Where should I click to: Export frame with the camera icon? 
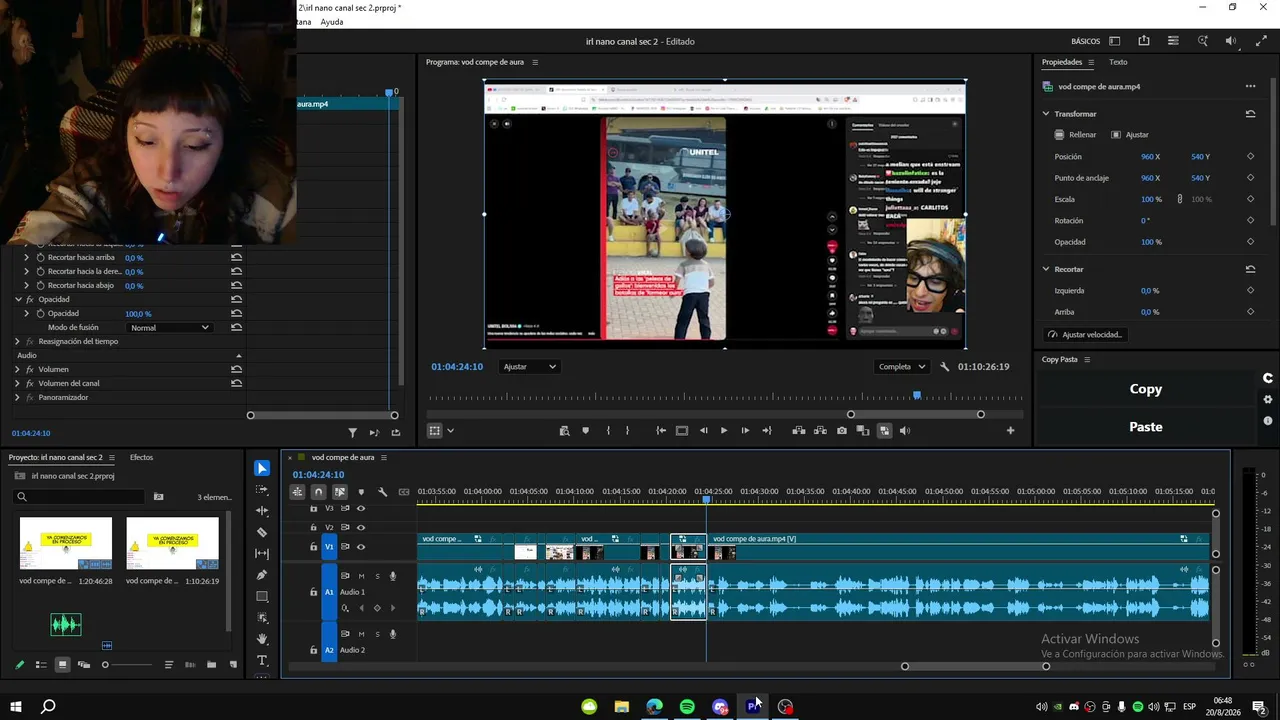point(842,431)
